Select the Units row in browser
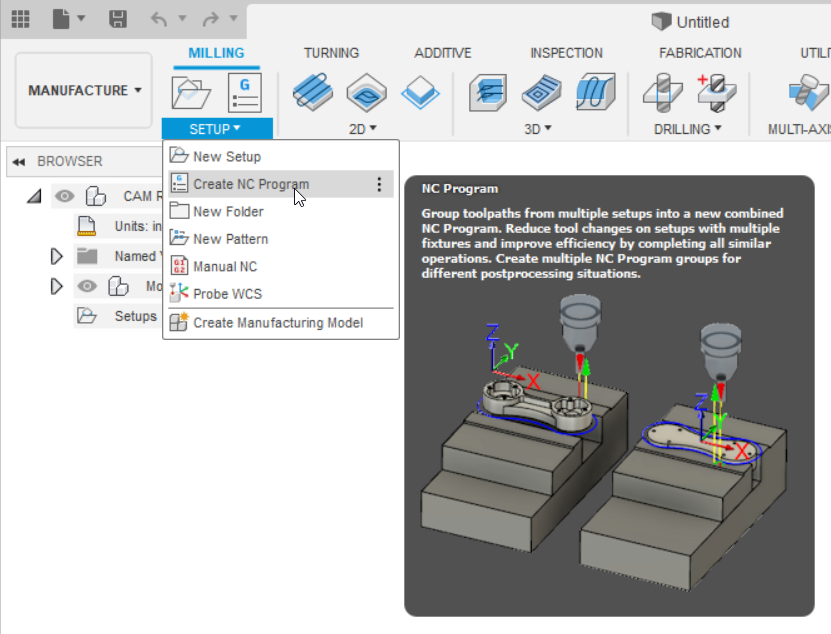Image resolution: width=831 pixels, height=634 pixels. click(118, 226)
